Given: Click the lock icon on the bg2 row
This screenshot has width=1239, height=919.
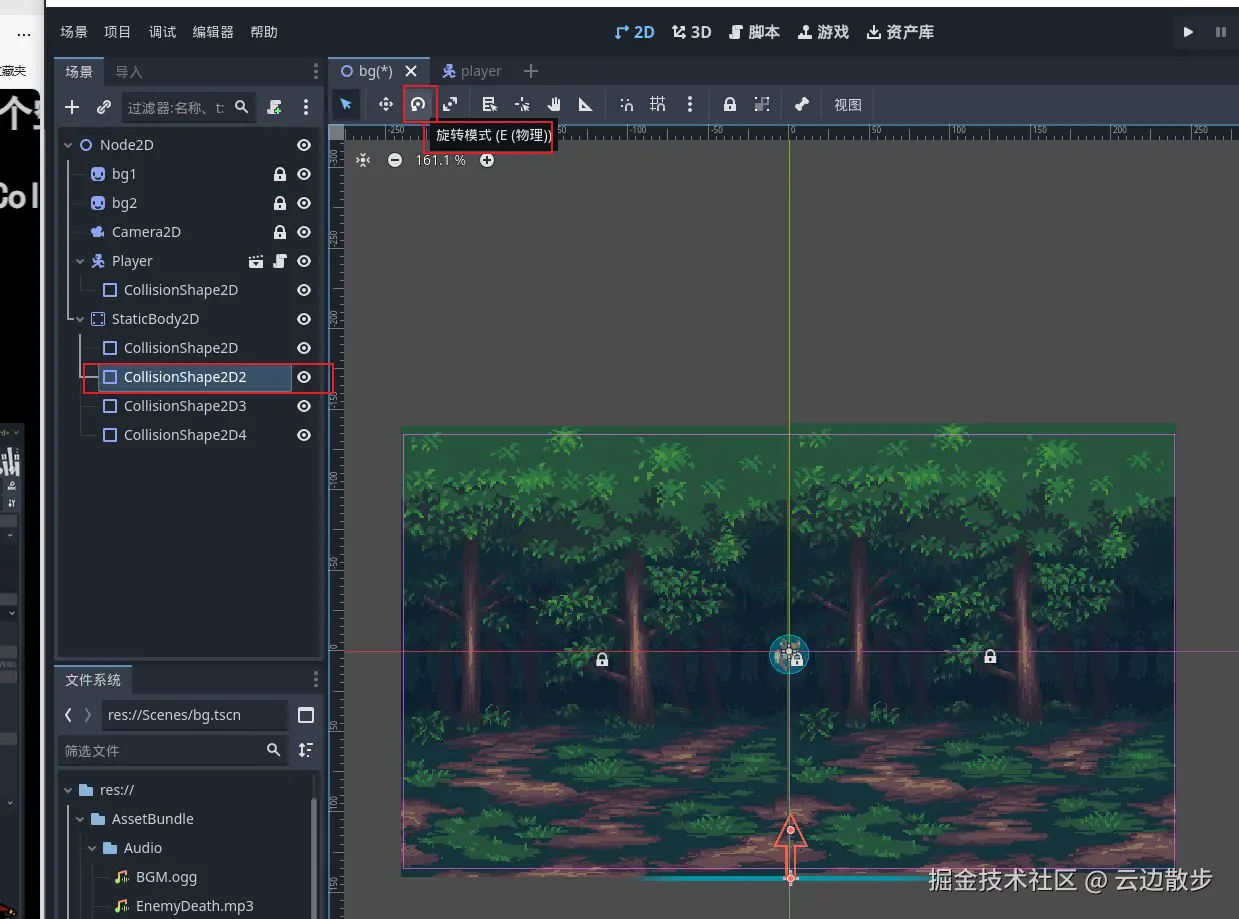Looking at the screenshot, I should [x=280, y=203].
